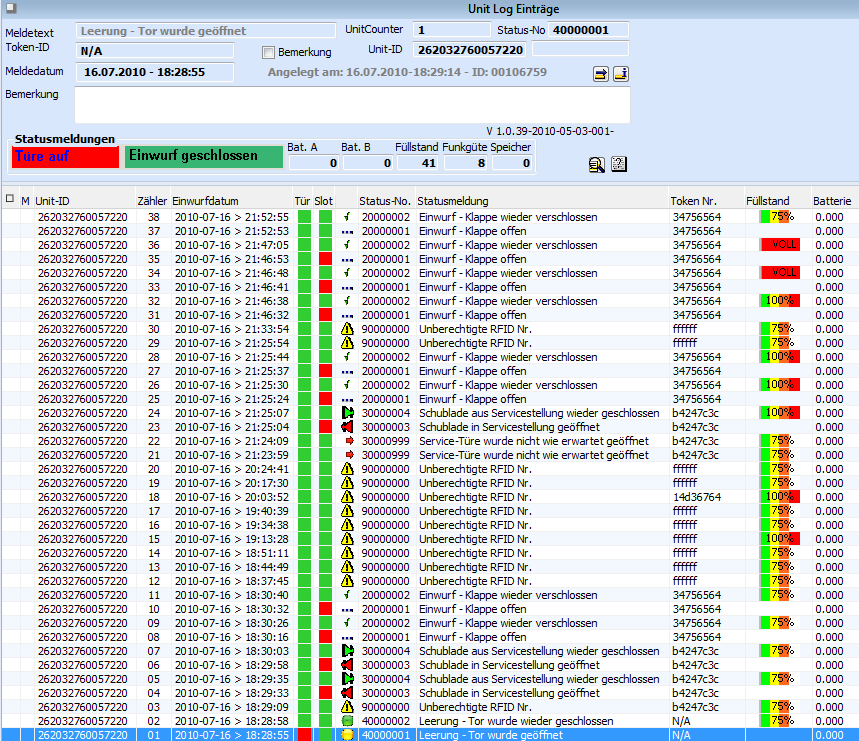Click the Speicher value field
The height and width of the screenshot is (741, 859).
tap(512, 163)
